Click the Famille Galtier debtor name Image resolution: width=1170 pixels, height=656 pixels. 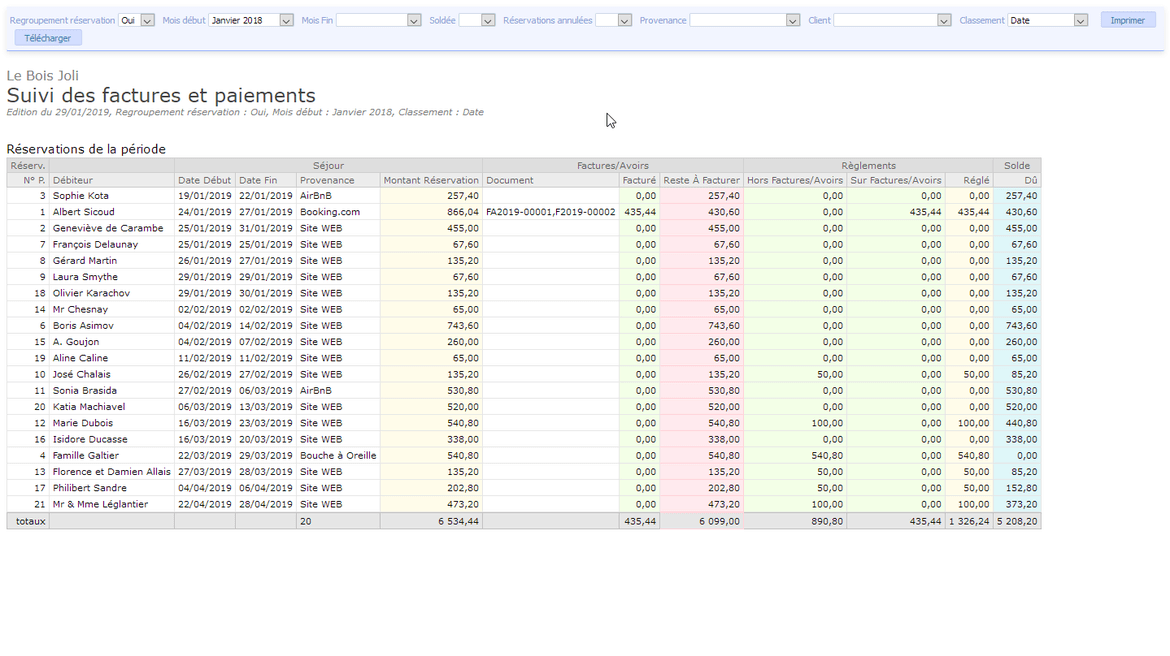pyautogui.click(x=86, y=456)
